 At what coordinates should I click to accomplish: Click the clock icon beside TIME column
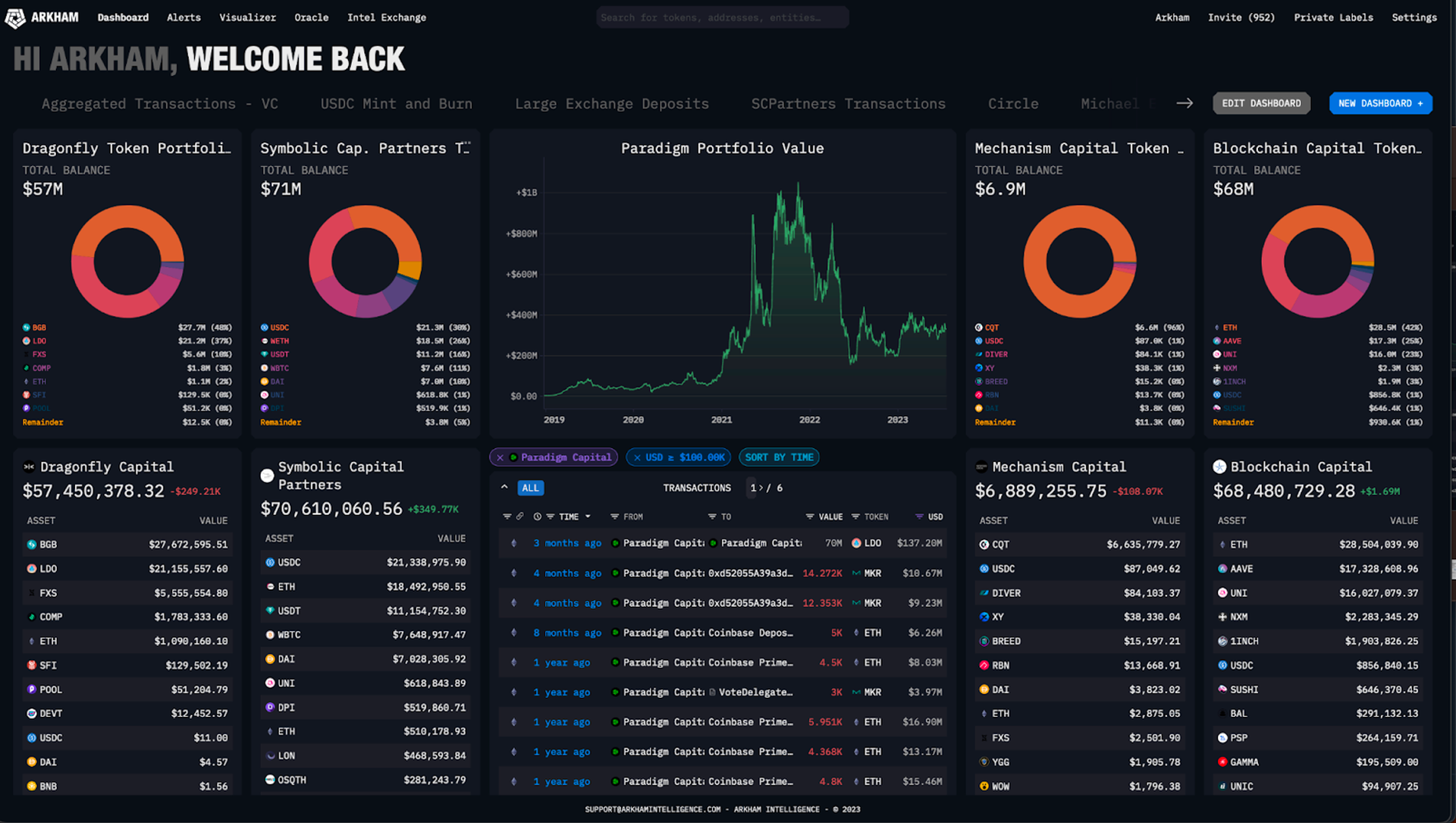coord(537,517)
